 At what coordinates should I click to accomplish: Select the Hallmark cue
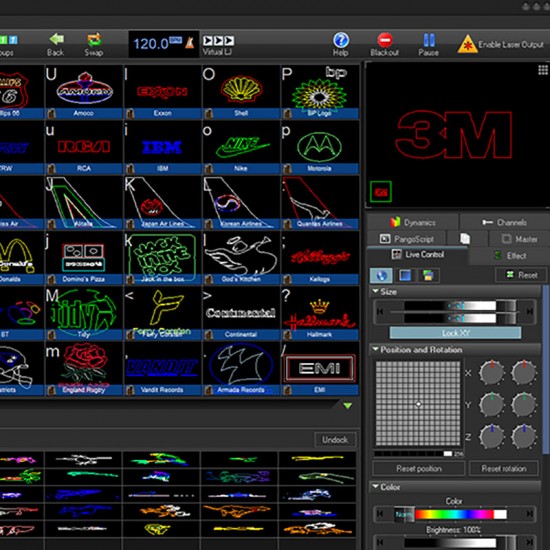pyautogui.click(x=320, y=313)
